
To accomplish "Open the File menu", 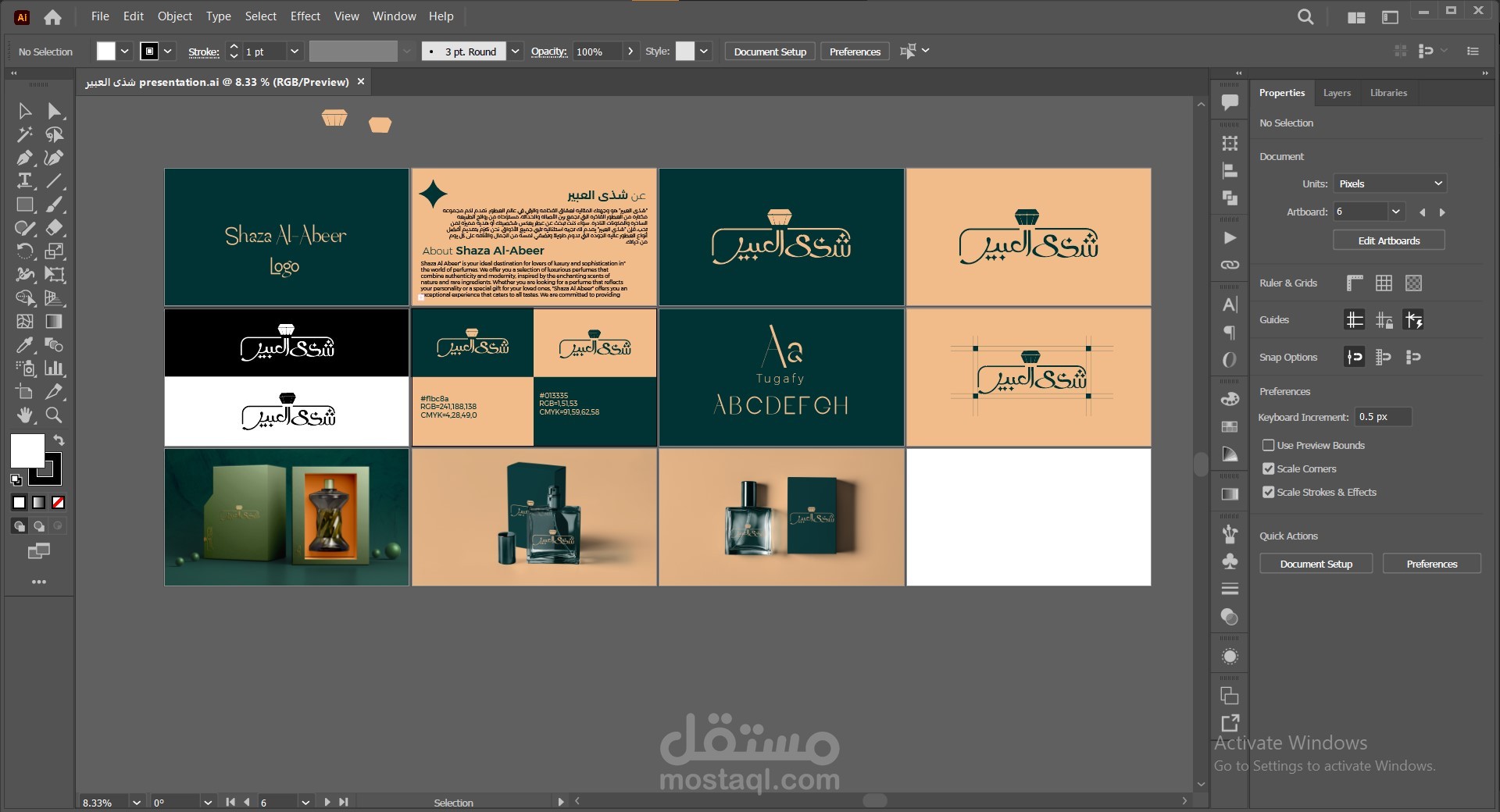I will click(x=100, y=16).
